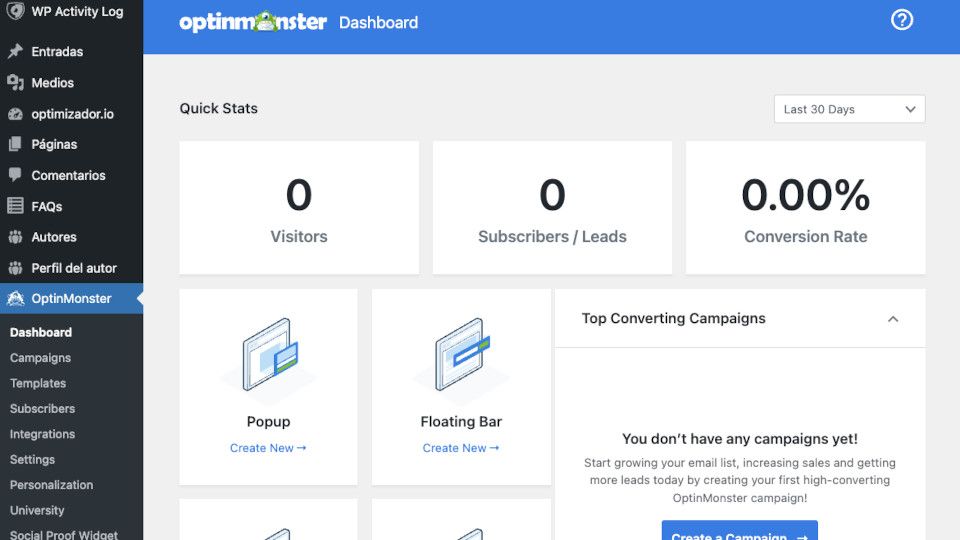Click the Visitors stat card
960x540 pixels.
click(299, 208)
